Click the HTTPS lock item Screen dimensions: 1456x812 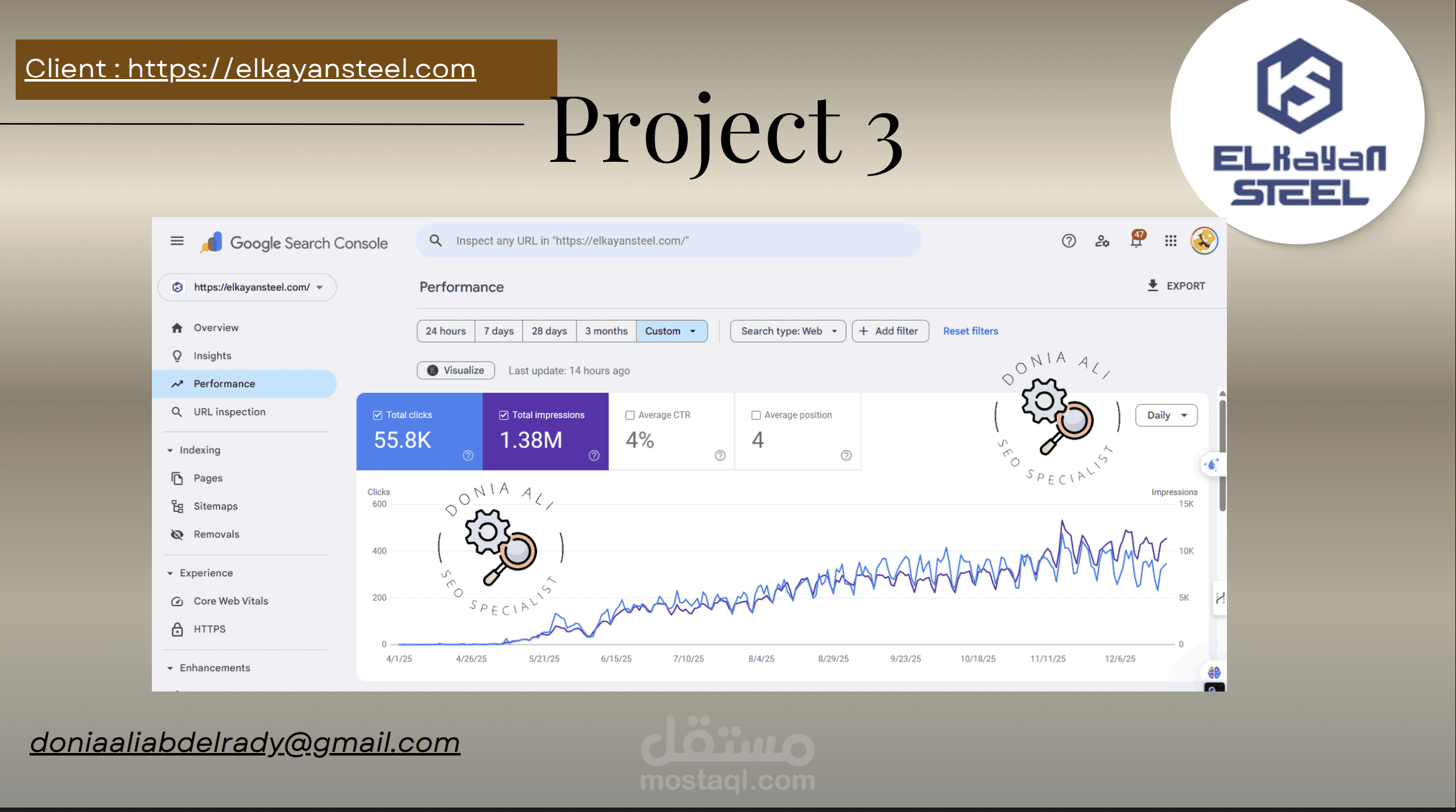click(x=210, y=628)
